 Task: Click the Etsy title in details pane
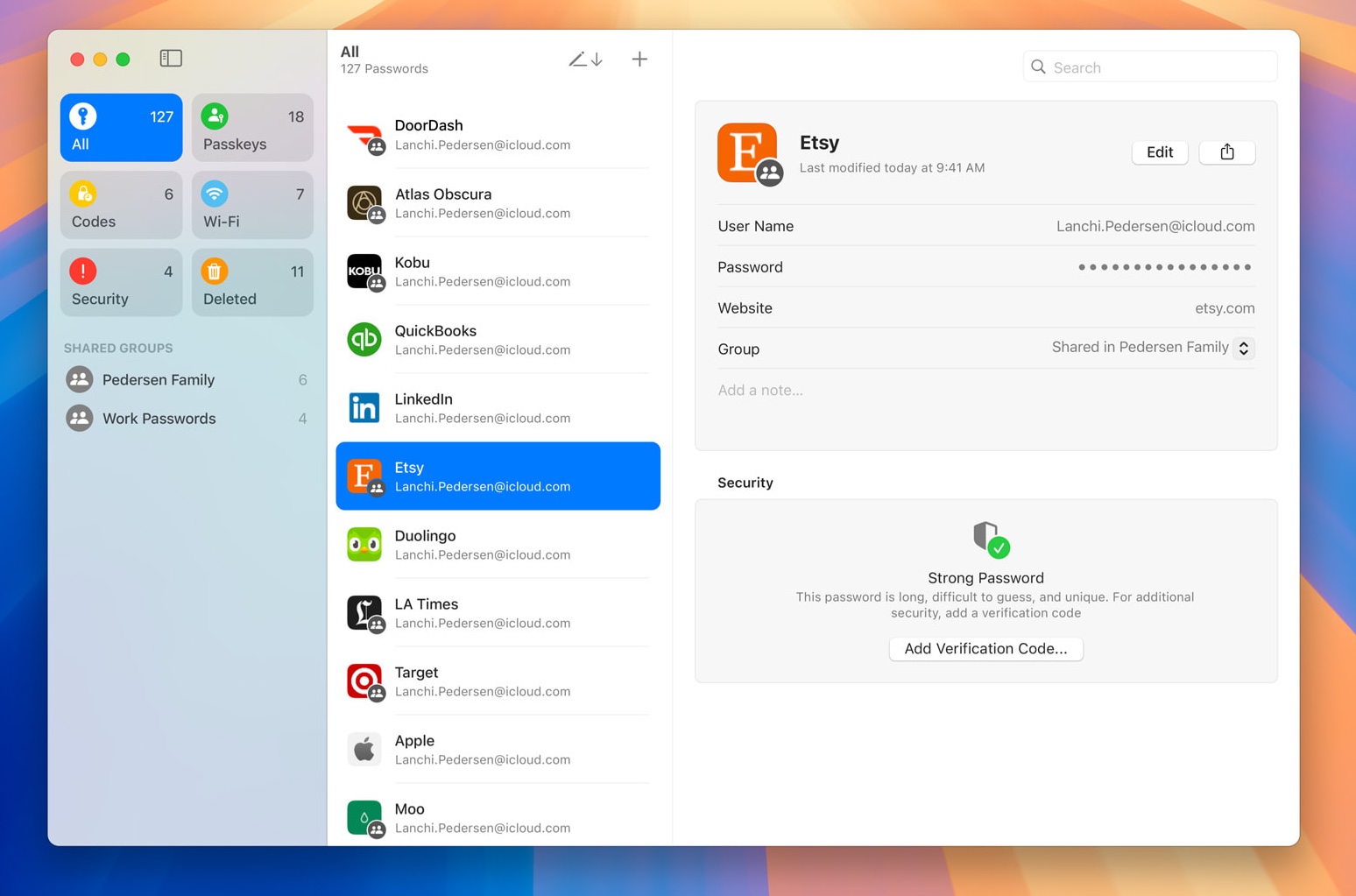click(x=819, y=143)
